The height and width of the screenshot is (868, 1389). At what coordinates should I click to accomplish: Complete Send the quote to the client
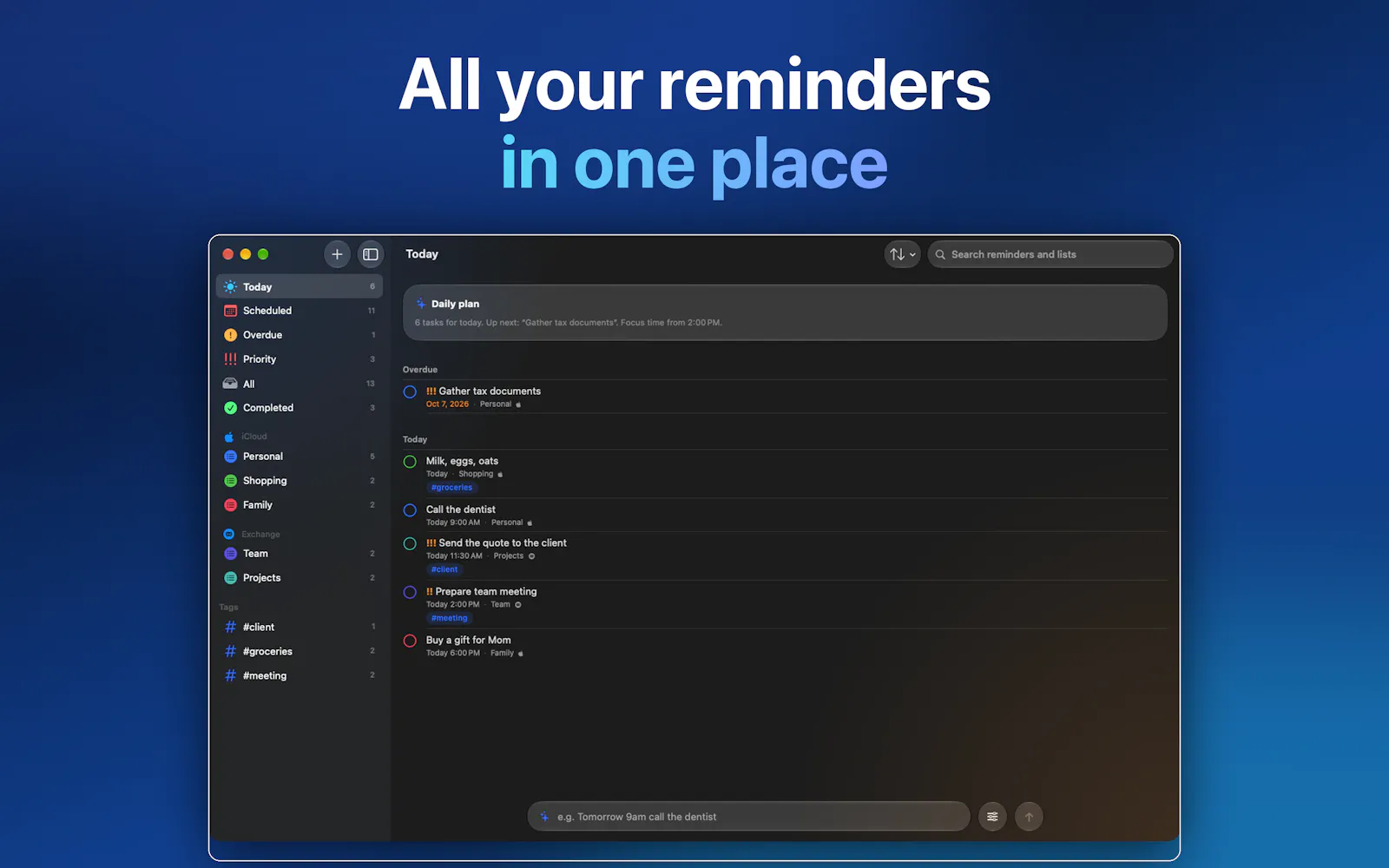pyautogui.click(x=410, y=543)
